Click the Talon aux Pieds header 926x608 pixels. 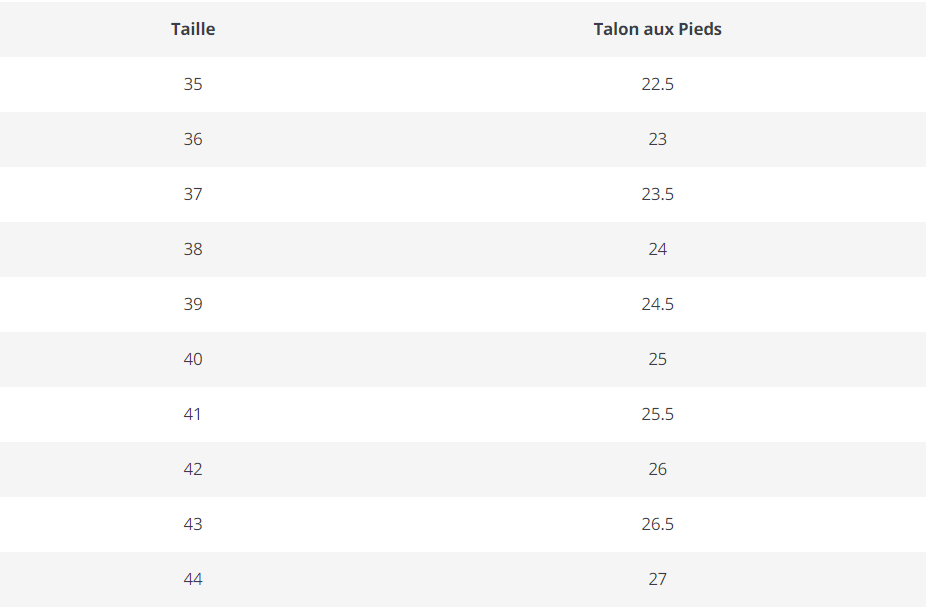(657, 29)
